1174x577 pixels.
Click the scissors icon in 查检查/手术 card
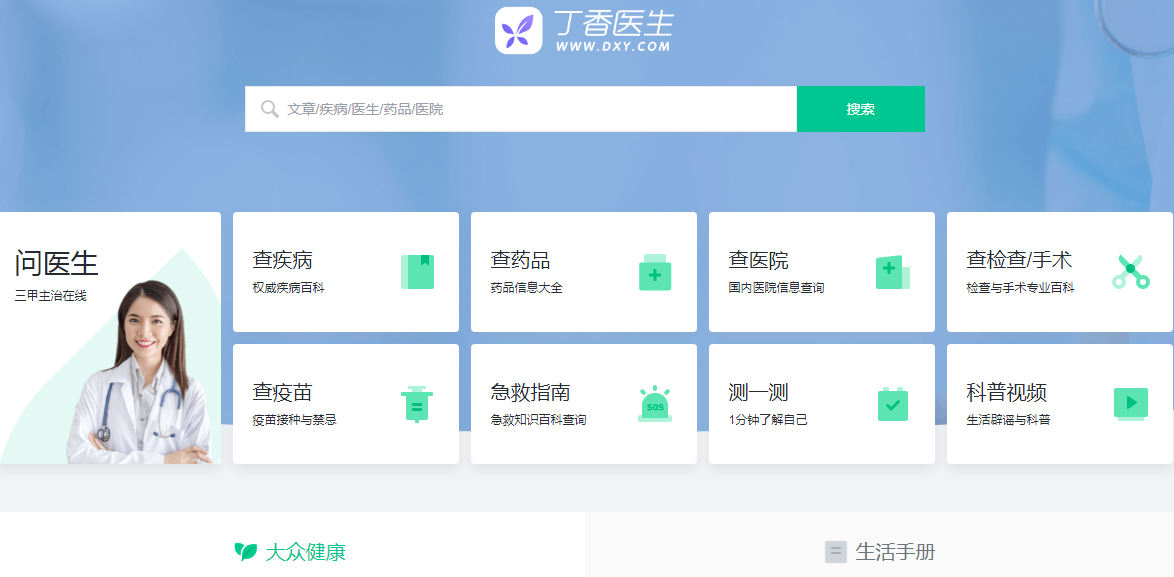(1130, 271)
